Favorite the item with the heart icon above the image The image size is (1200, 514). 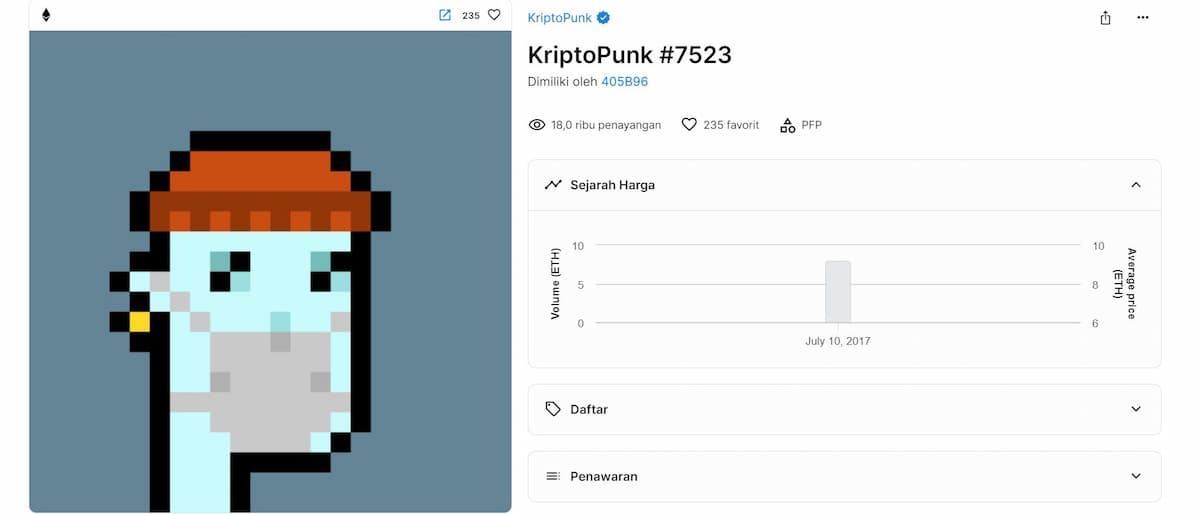coord(494,15)
